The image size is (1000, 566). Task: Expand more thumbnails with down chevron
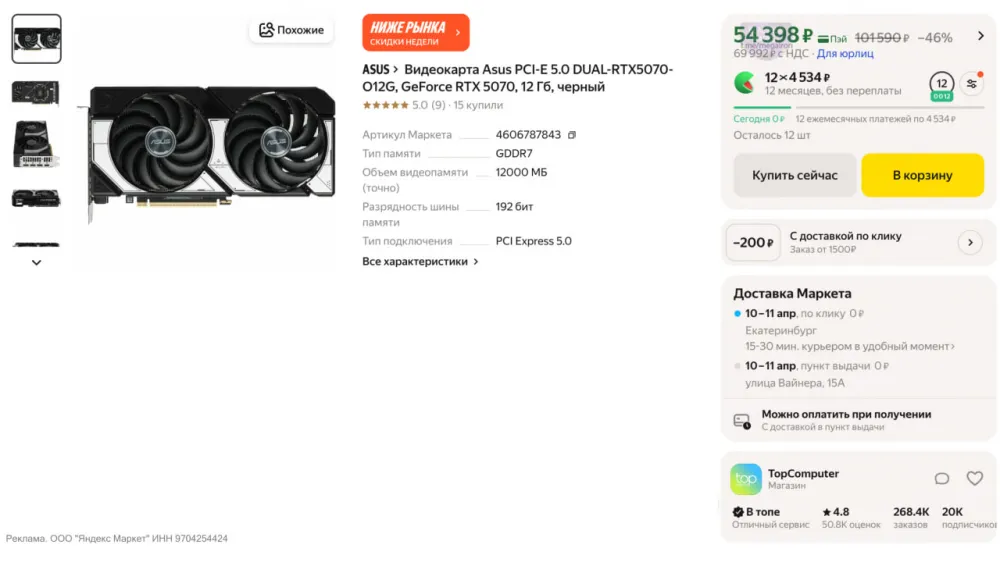tap(36, 263)
